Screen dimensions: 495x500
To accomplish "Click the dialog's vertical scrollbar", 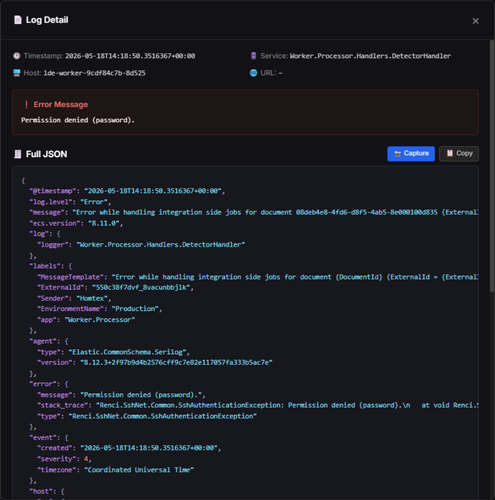I will (492, 166).
